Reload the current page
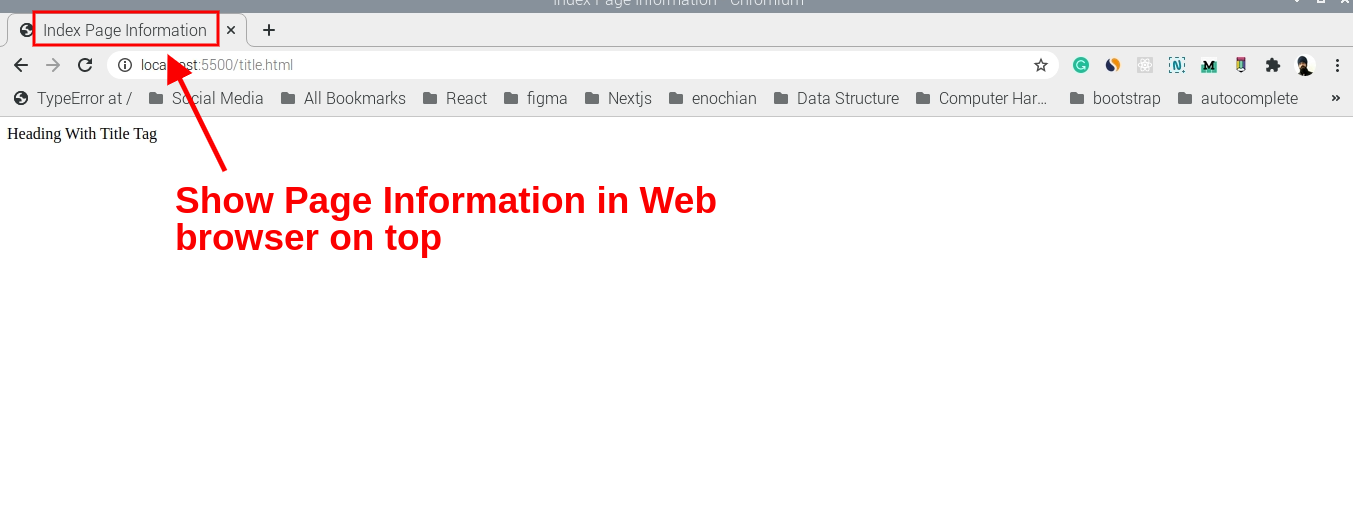 85,65
